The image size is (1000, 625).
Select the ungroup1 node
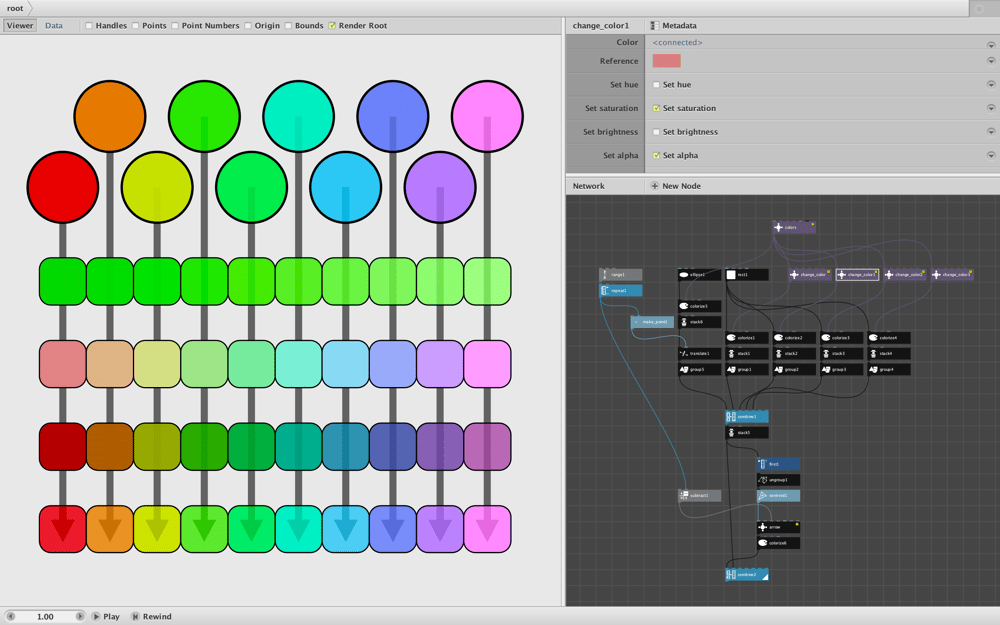coord(779,480)
